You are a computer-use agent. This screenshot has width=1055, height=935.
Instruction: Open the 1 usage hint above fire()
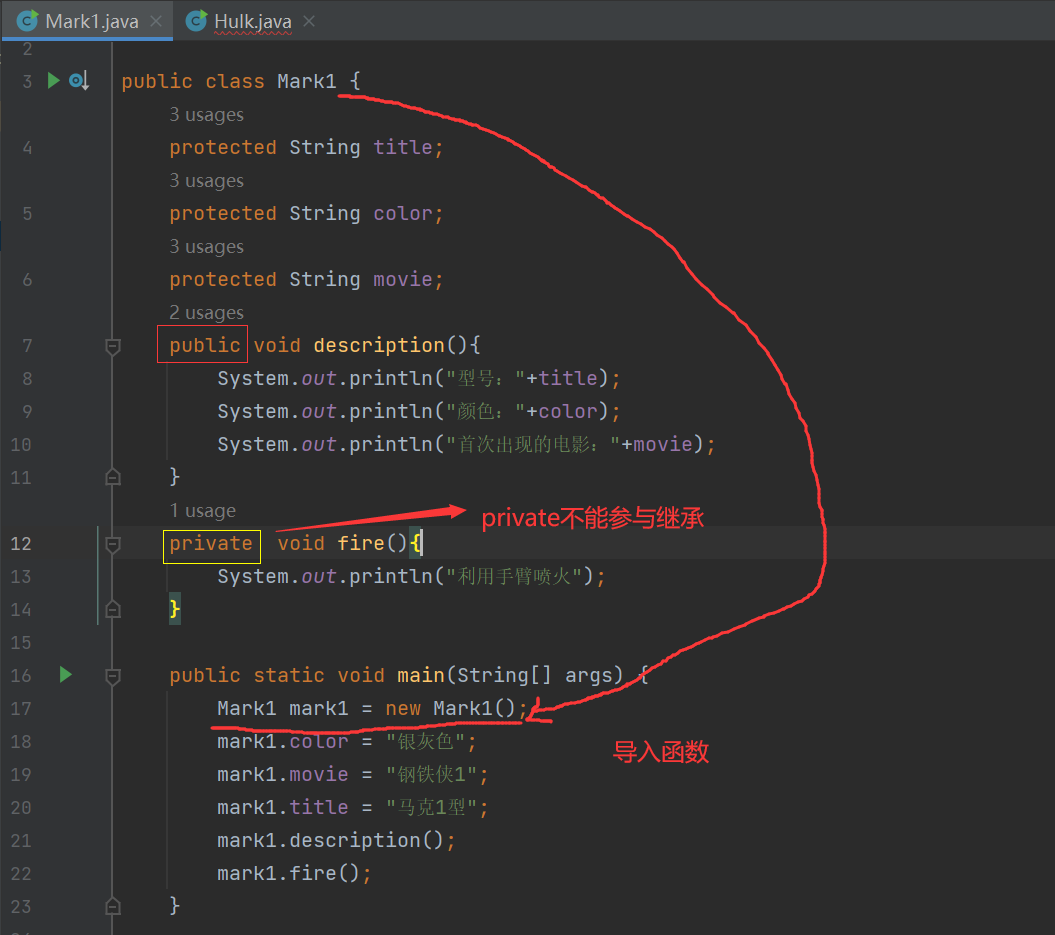(x=202, y=511)
